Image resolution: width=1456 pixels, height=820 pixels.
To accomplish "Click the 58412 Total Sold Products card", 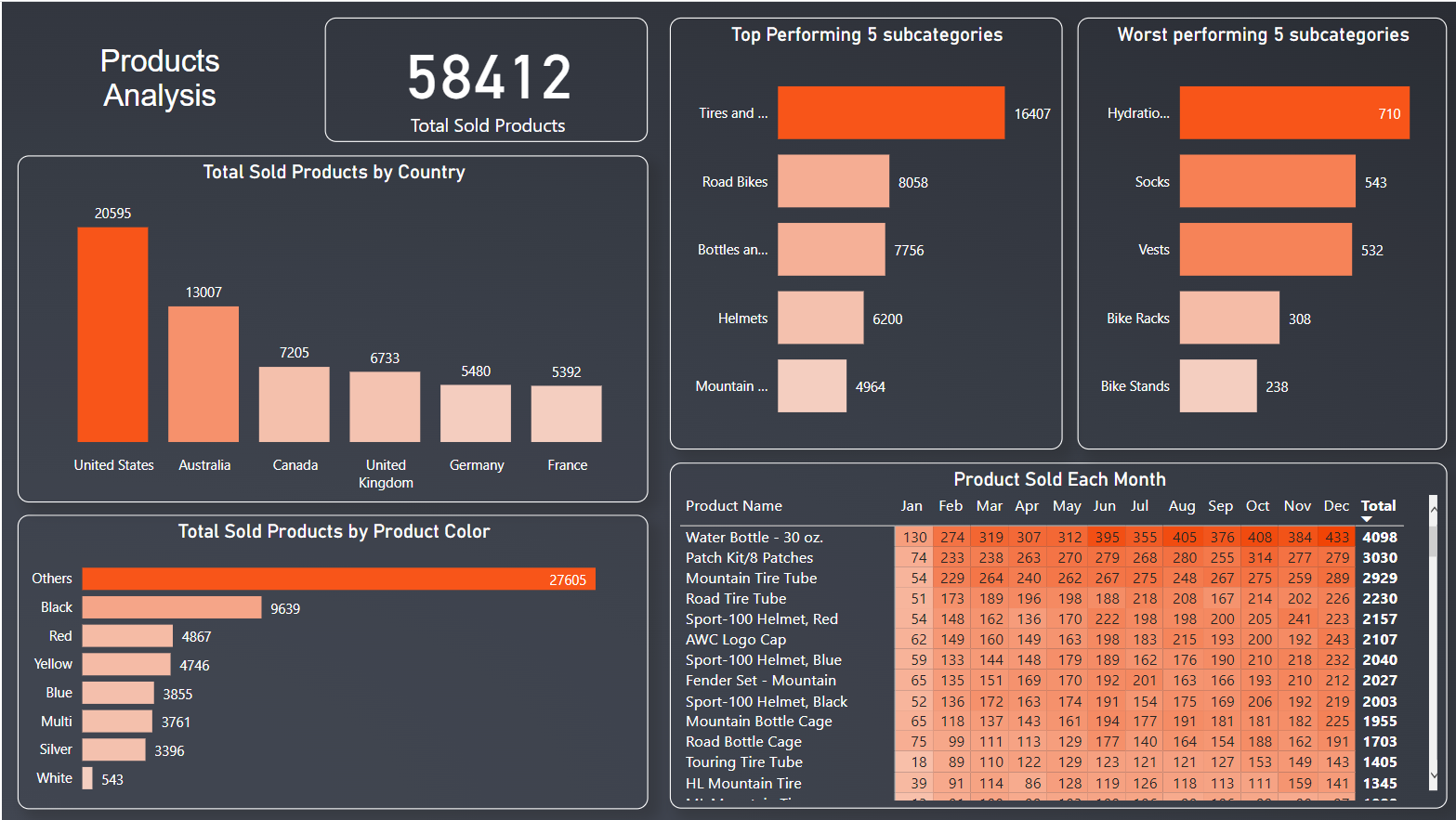I will 487,81.
